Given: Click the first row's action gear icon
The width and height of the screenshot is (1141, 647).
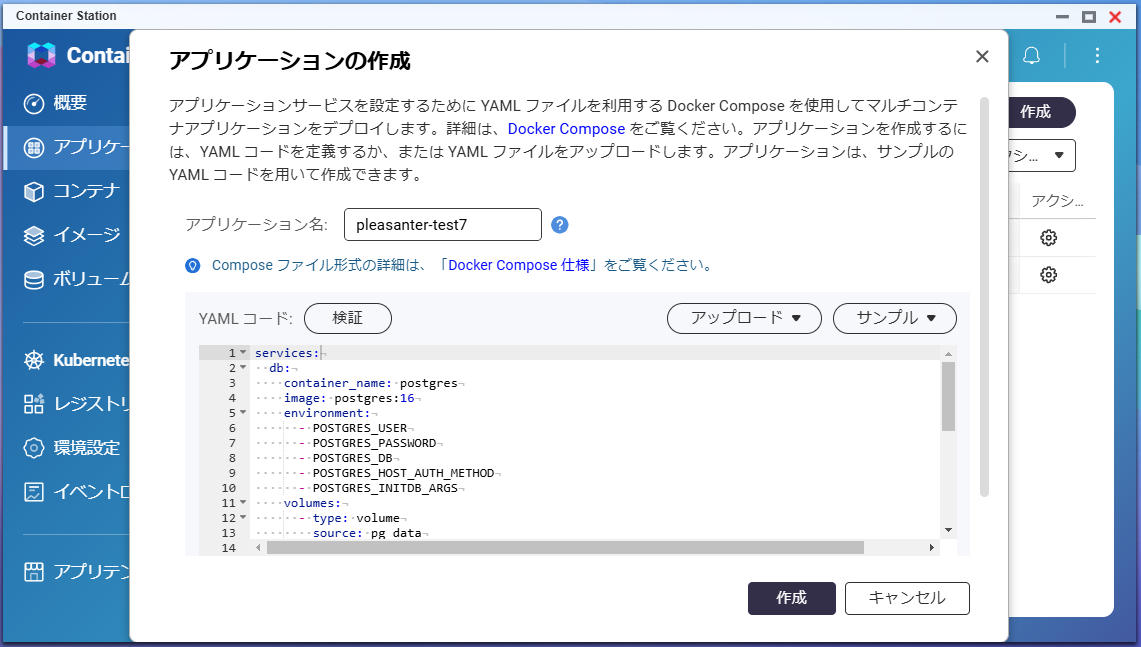Looking at the screenshot, I should (x=1048, y=238).
